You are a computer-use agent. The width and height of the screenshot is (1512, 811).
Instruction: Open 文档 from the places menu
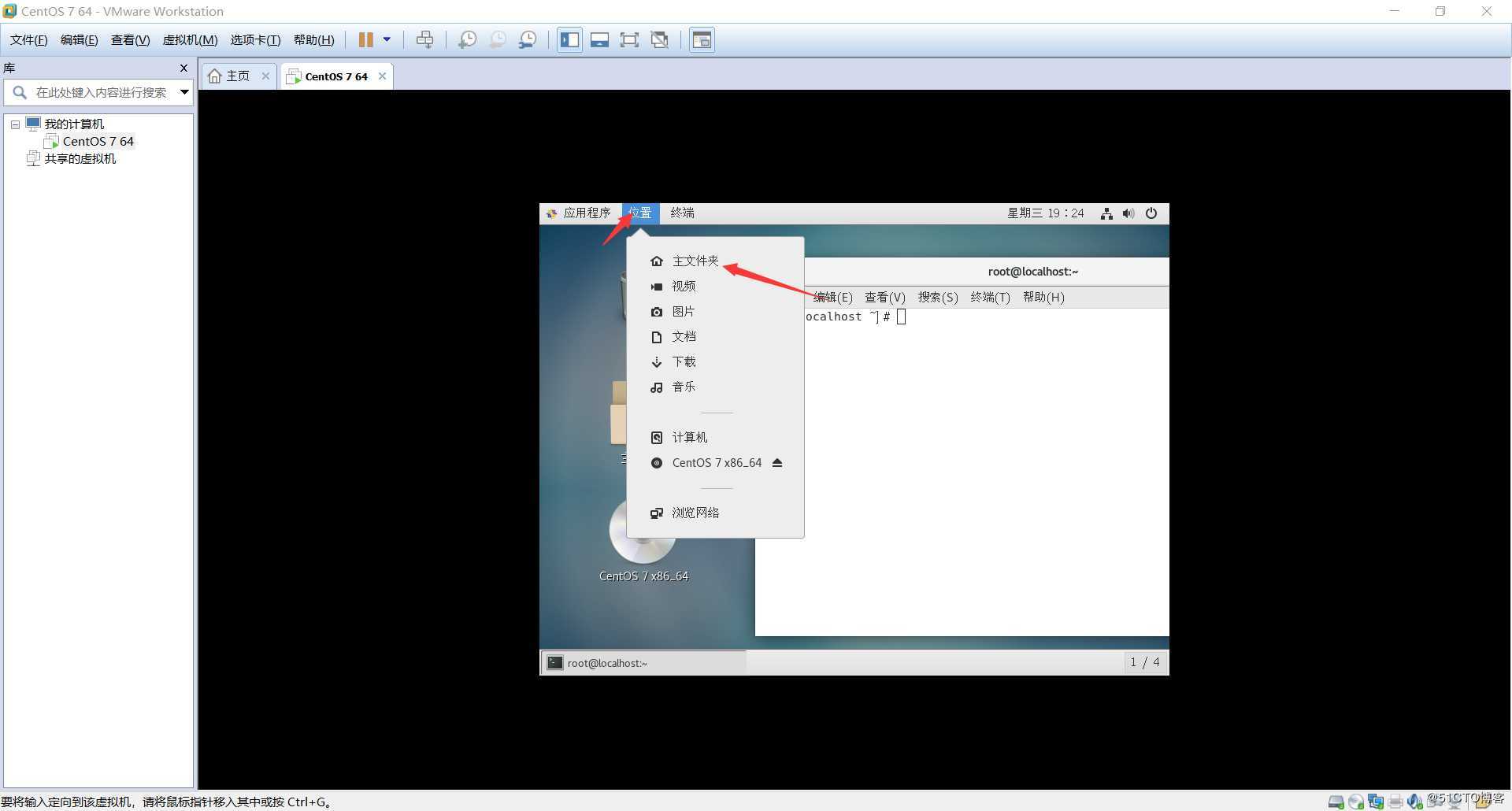(715, 336)
